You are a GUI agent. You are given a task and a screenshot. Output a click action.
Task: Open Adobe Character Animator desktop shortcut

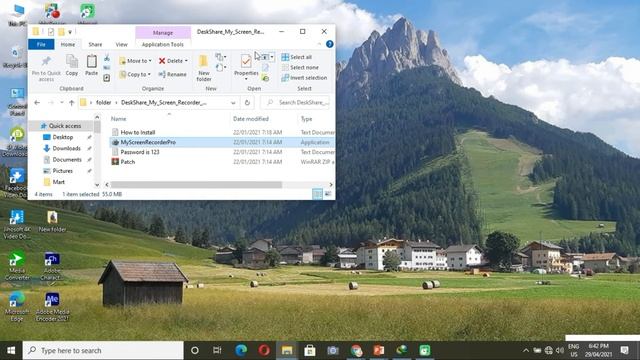tap(52, 265)
